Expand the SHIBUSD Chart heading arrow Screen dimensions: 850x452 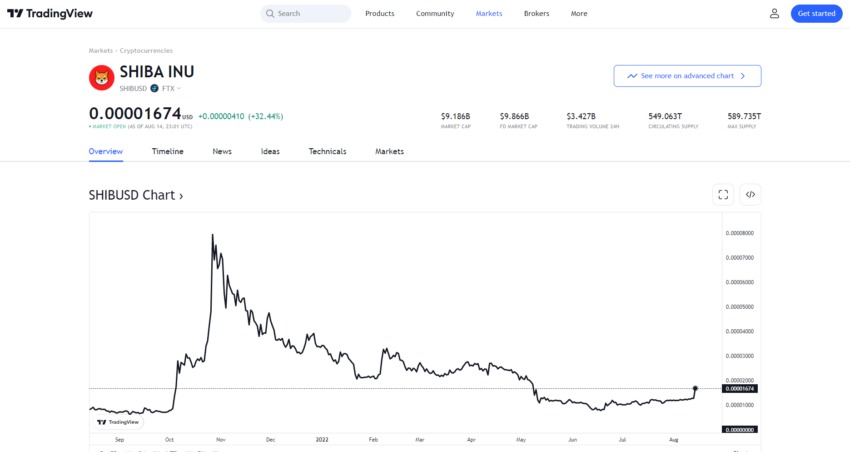coord(181,196)
